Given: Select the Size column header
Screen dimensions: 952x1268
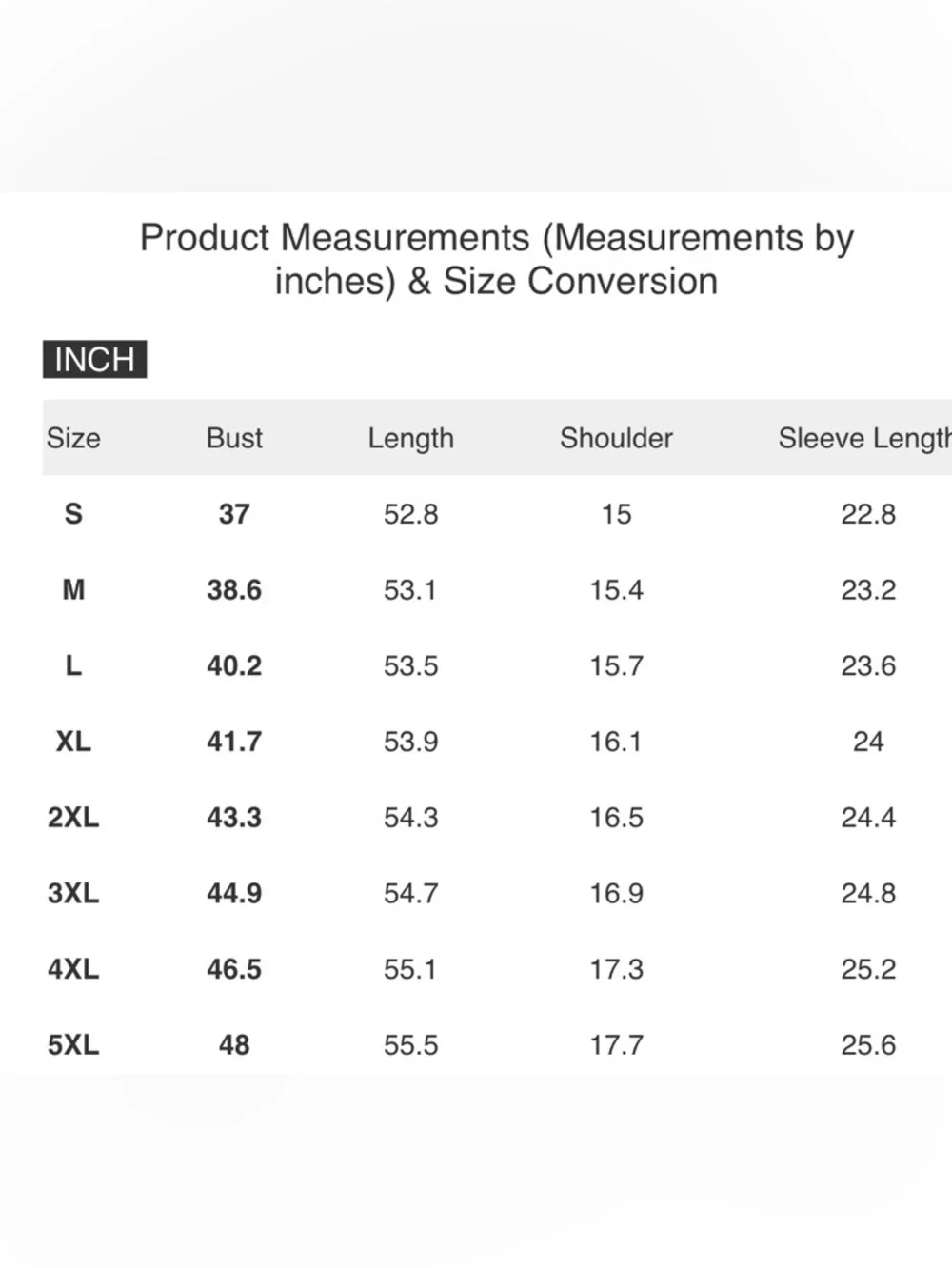Looking at the screenshot, I should tap(73, 438).
